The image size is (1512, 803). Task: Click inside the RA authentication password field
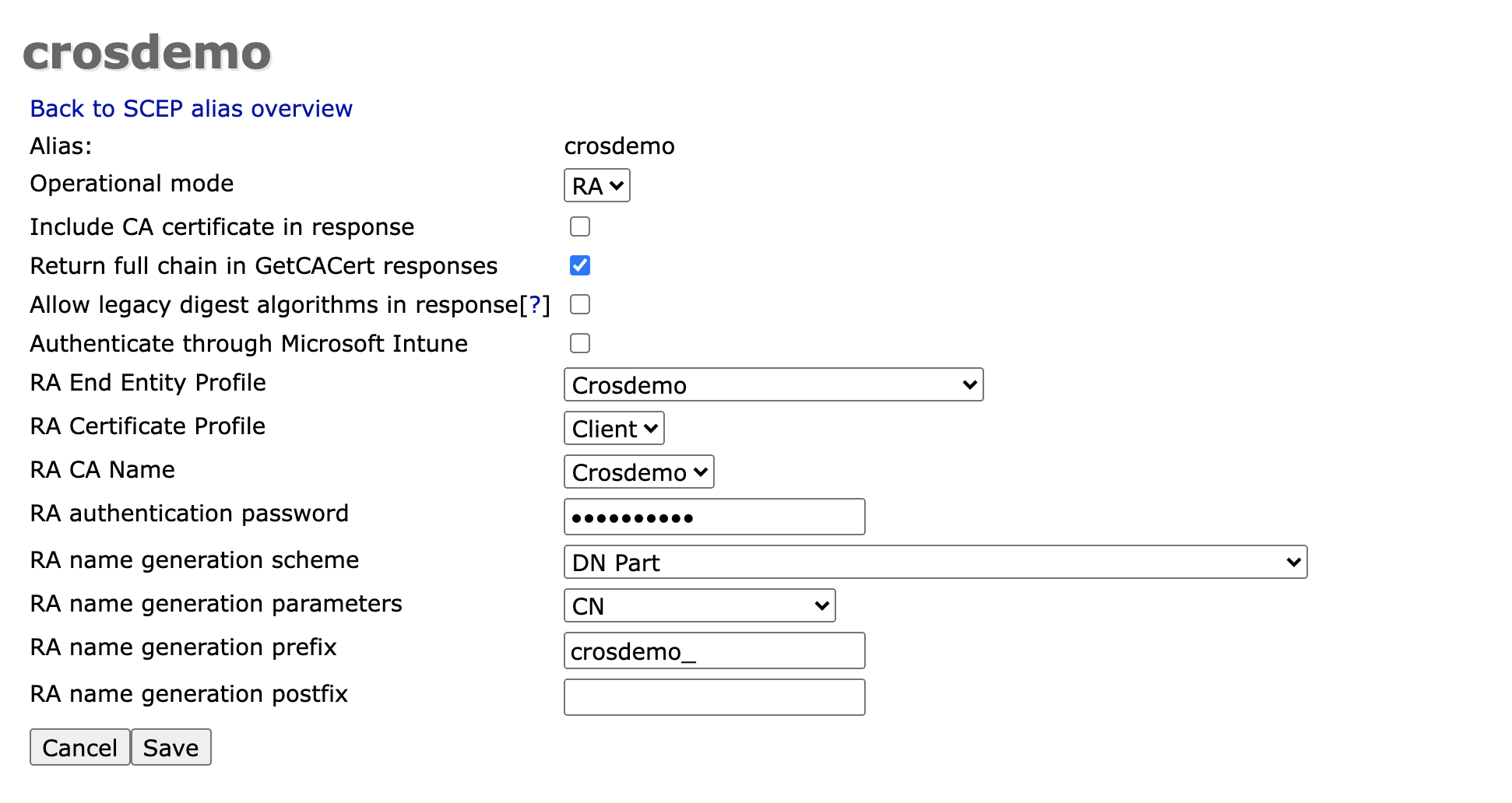pos(714,516)
